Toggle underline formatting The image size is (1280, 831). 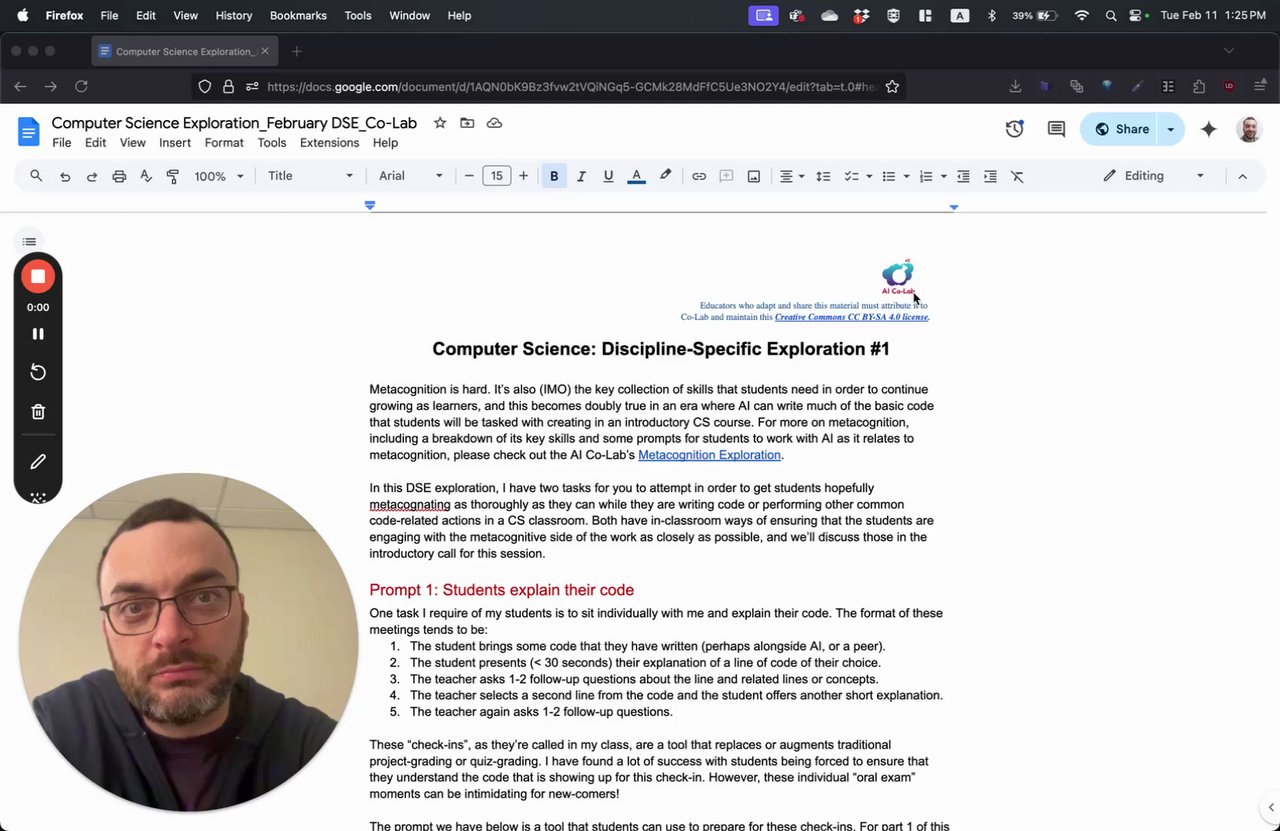click(608, 176)
